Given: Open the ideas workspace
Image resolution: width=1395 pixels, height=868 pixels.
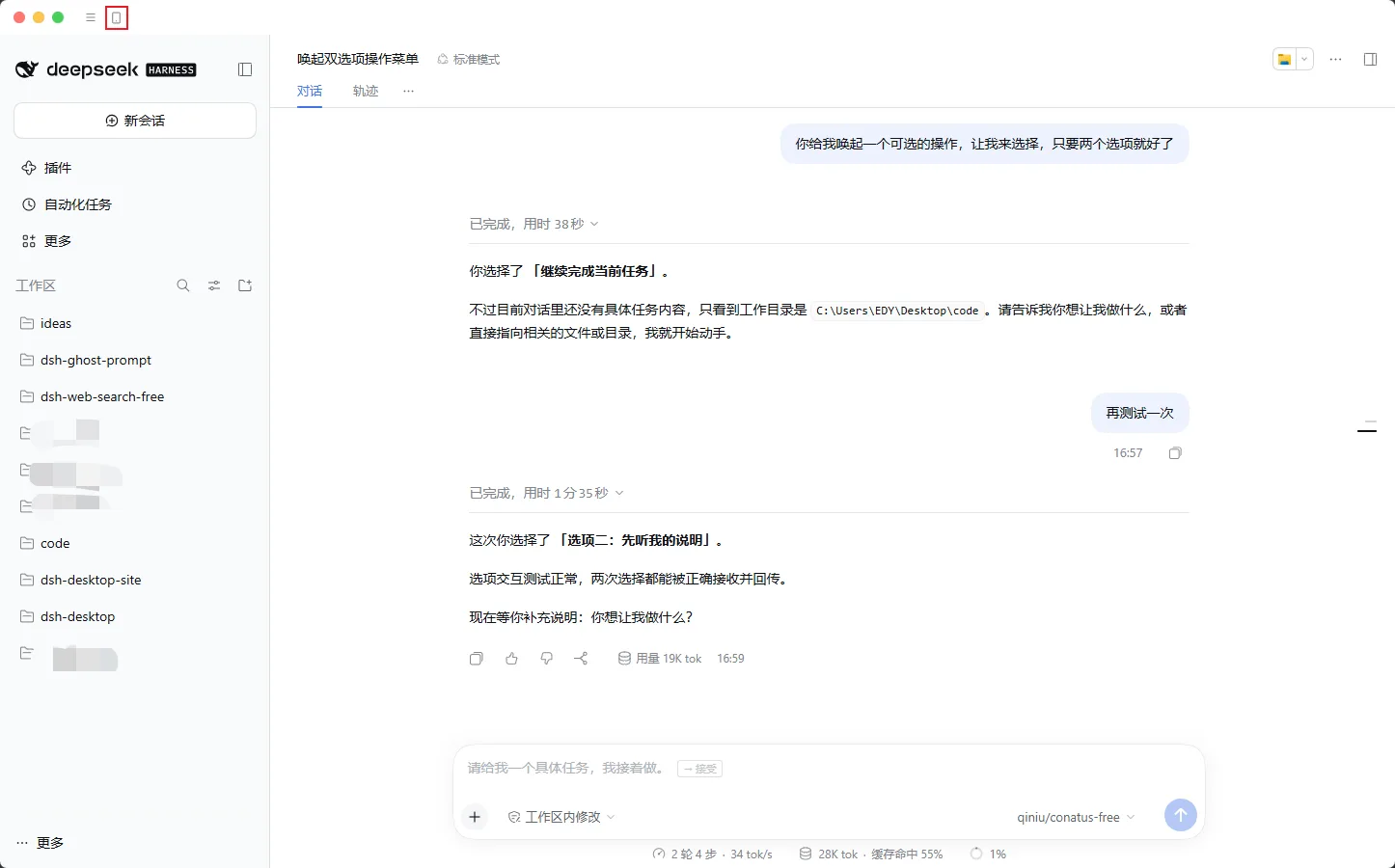Looking at the screenshot, I should (135, 323).
